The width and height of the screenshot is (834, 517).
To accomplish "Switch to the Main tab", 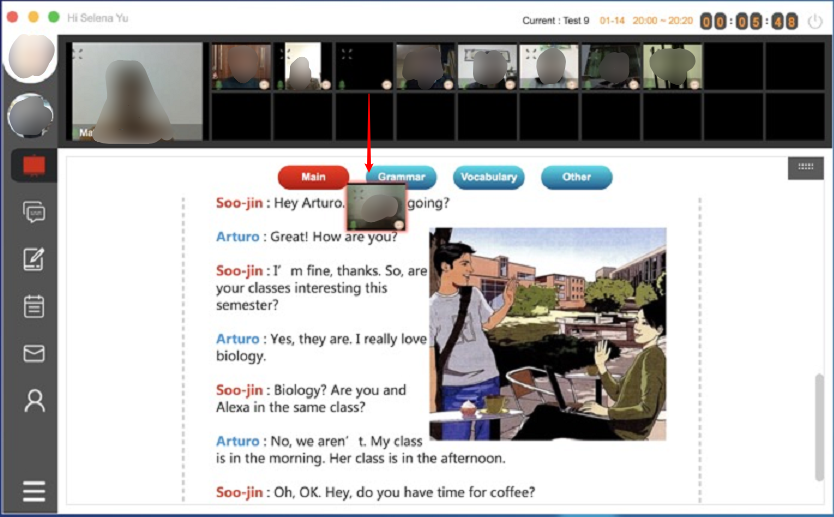I will click(x=313, y=177).
